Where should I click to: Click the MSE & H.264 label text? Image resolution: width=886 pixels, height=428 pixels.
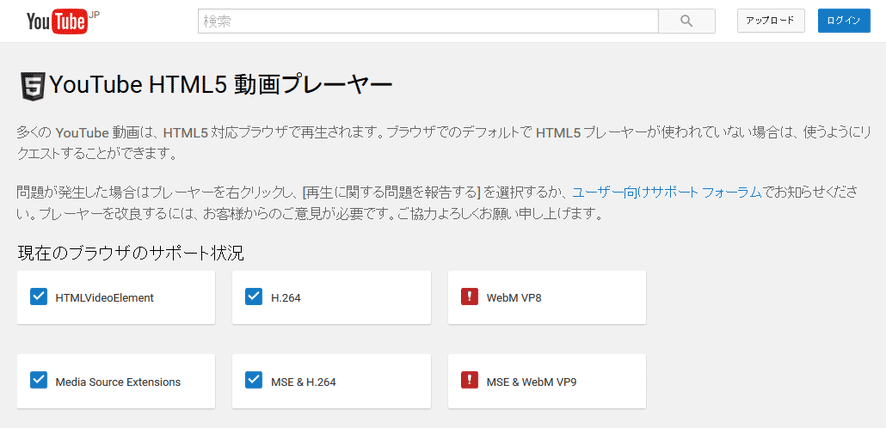click(303, 382)
